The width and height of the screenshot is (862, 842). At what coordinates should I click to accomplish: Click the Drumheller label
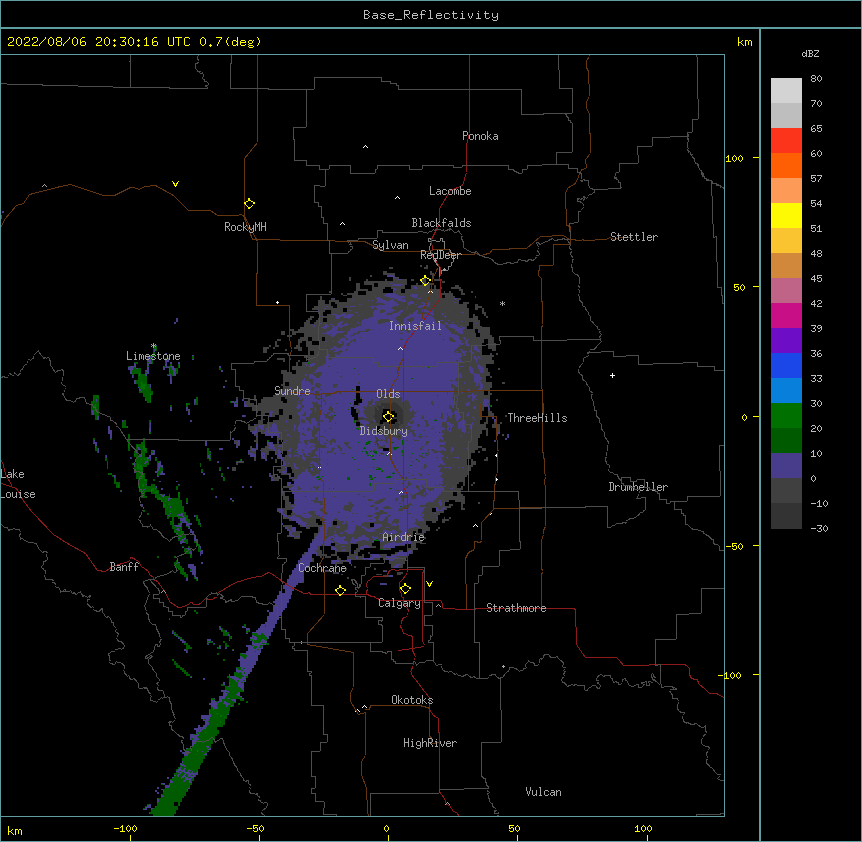click(638, 487)
